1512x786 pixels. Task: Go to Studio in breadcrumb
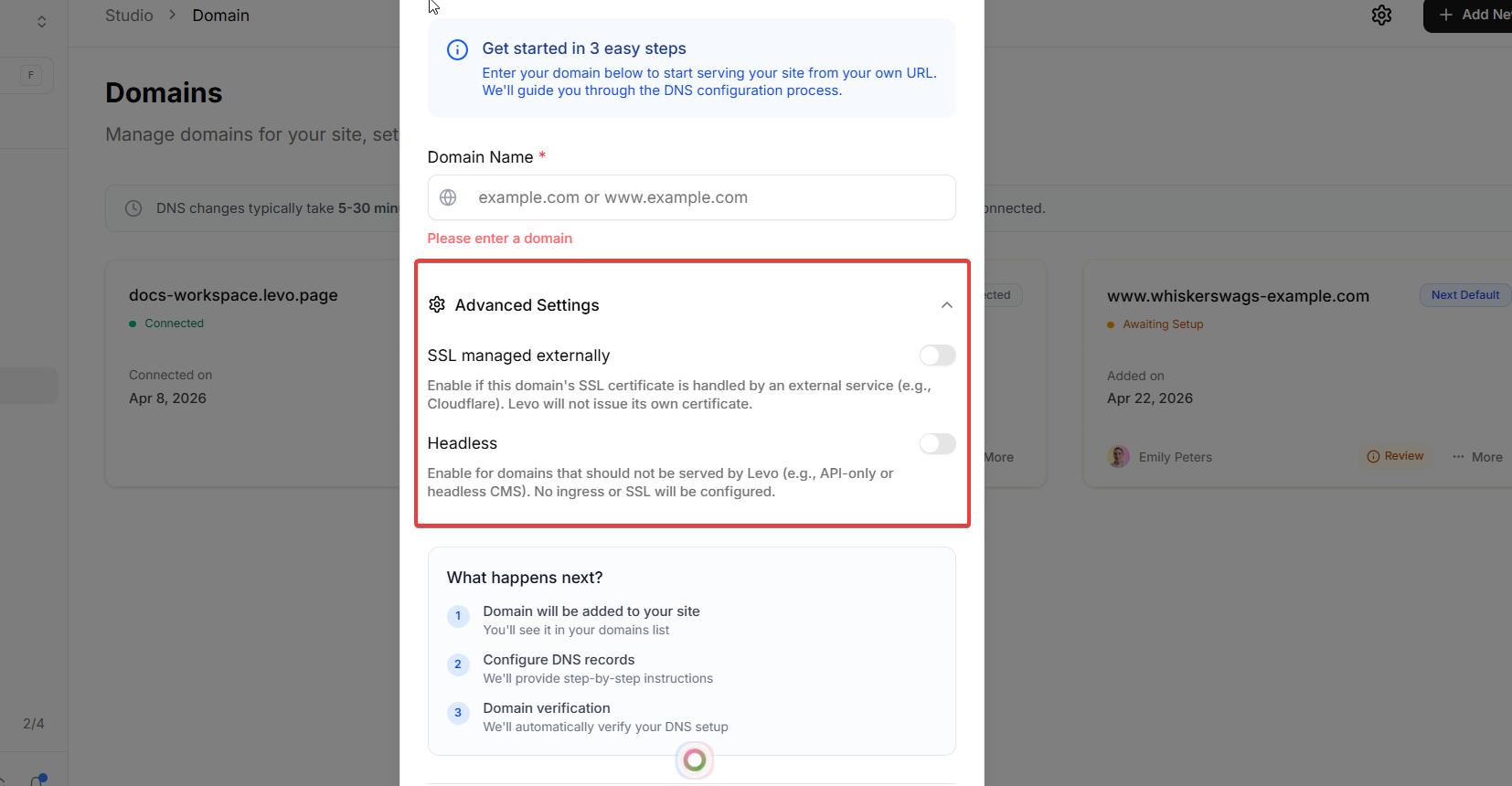pyautogui.click(x=129, y=16)
